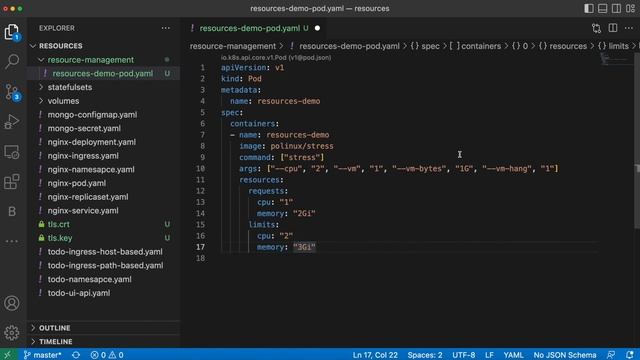Synchronize changes icon in status bar
The width and height of the screenshot is (640, 360).
(76, 355)
